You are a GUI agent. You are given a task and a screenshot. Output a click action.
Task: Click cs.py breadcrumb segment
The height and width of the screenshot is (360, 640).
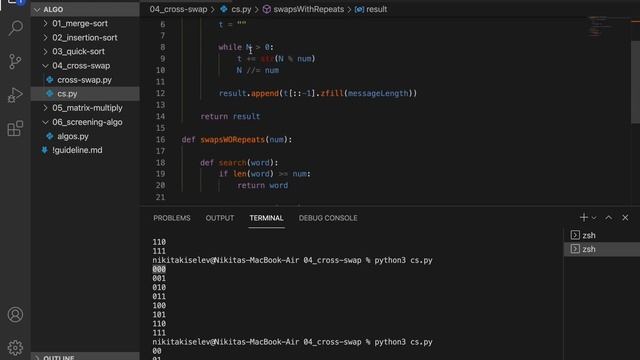click(x=241, y=9)
